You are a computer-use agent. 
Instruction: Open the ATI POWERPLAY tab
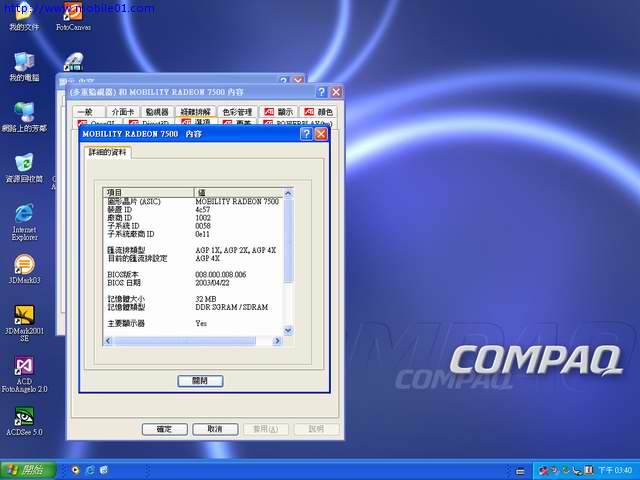[298, 123]
